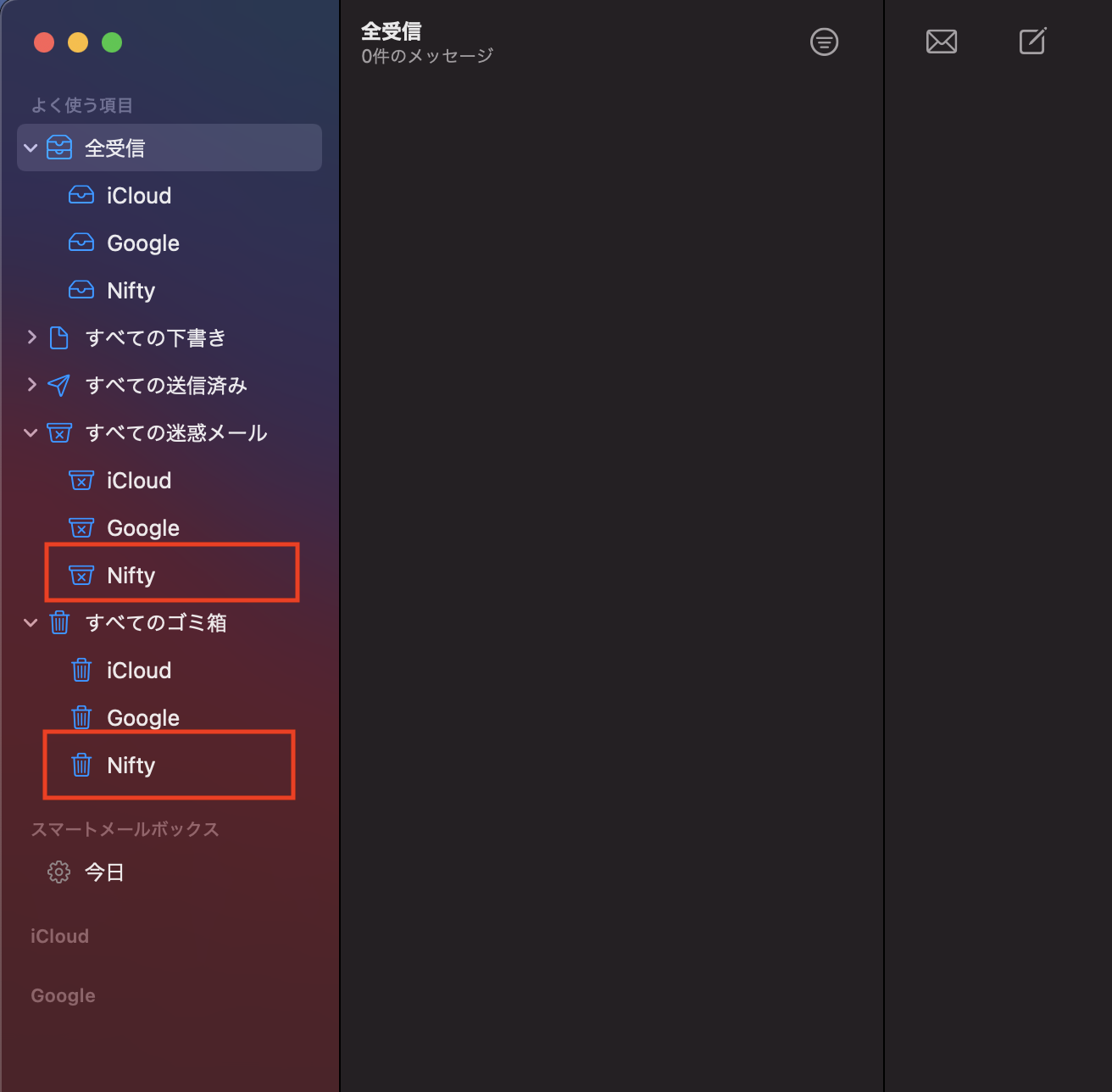
Task: Click the compose new message icon
Action: coord(1032,42)
